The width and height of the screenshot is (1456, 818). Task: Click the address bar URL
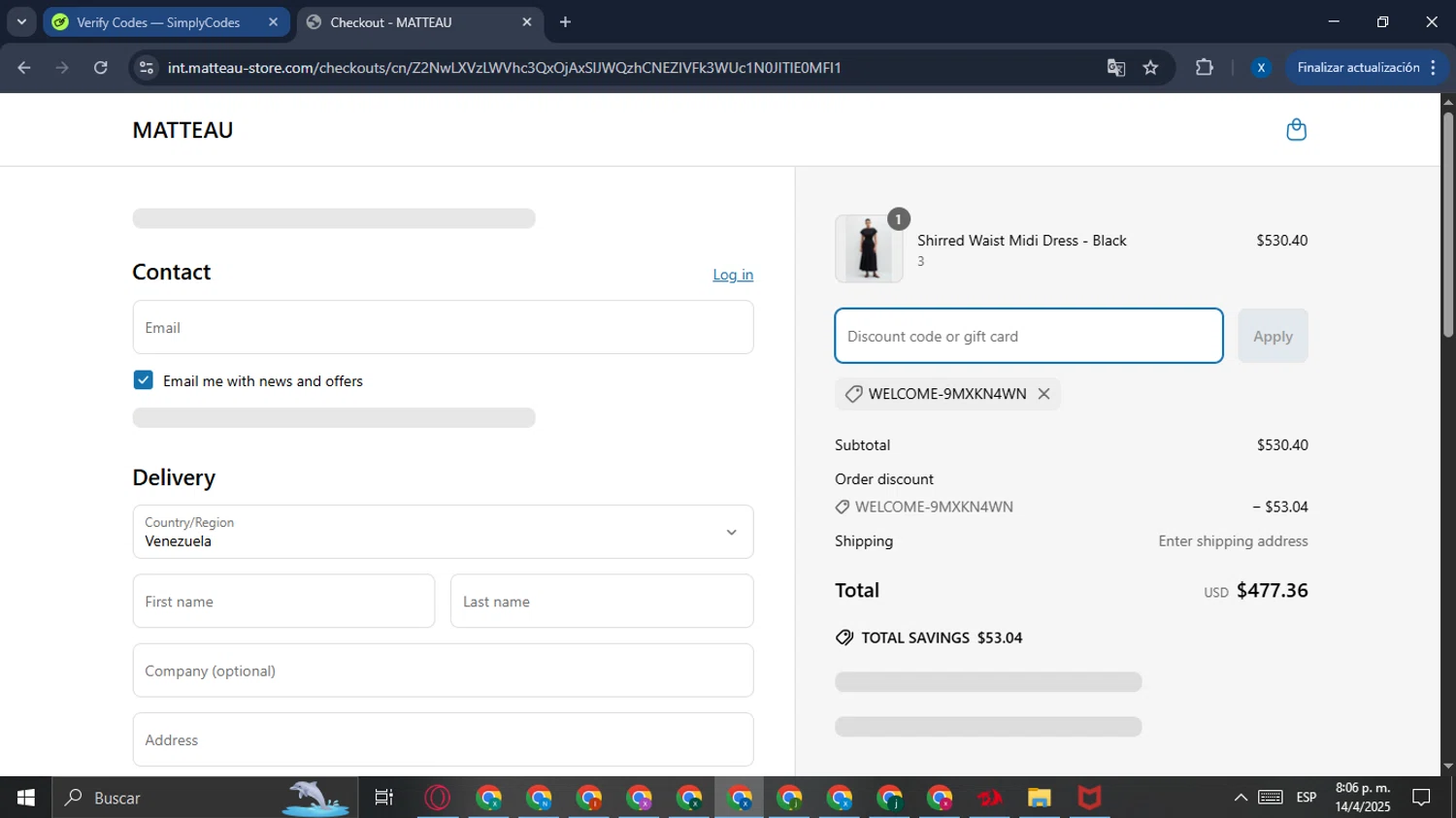pos(504,68)
